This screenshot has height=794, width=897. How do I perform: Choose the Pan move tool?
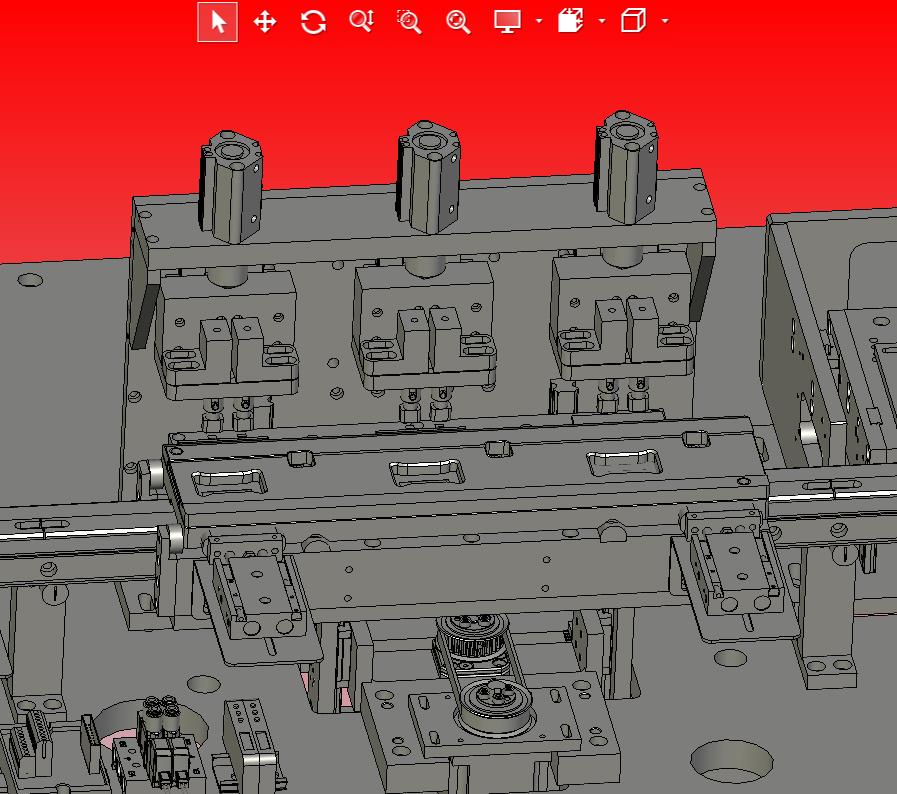coord(265,22)
